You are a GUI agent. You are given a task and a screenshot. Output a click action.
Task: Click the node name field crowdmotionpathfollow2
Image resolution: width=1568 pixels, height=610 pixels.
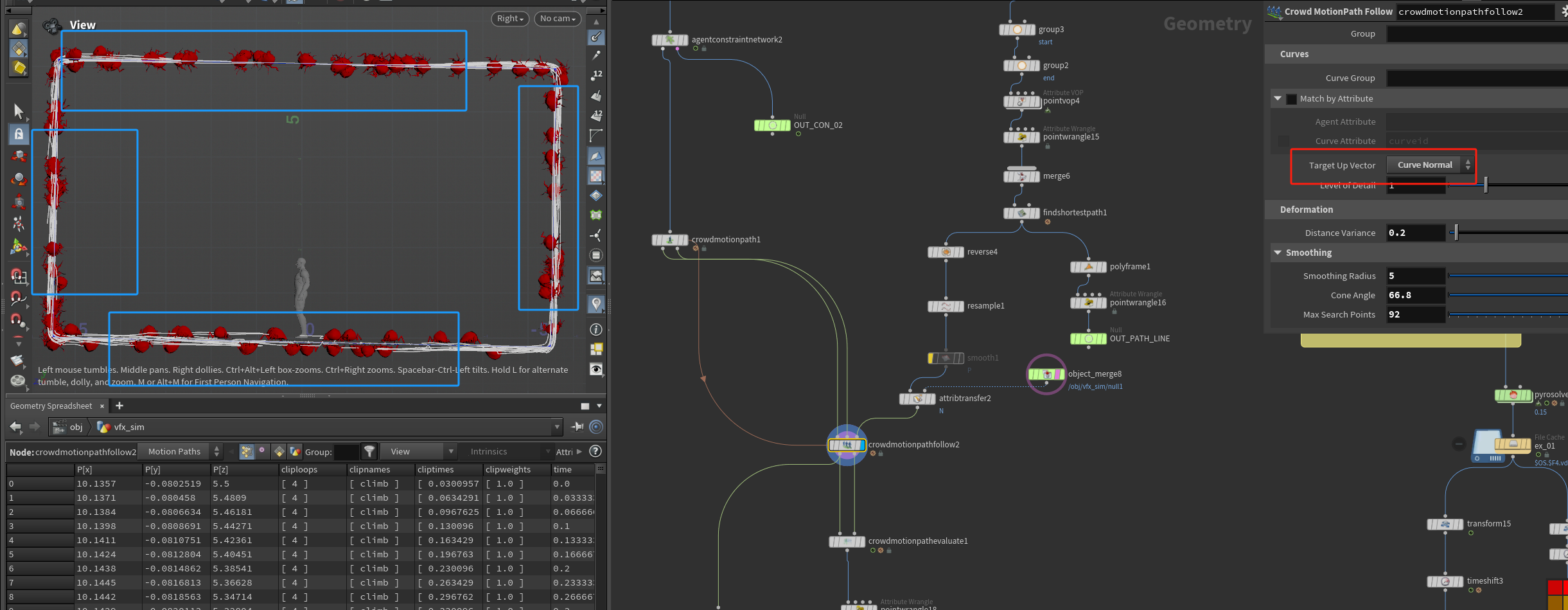point(1476,12)
